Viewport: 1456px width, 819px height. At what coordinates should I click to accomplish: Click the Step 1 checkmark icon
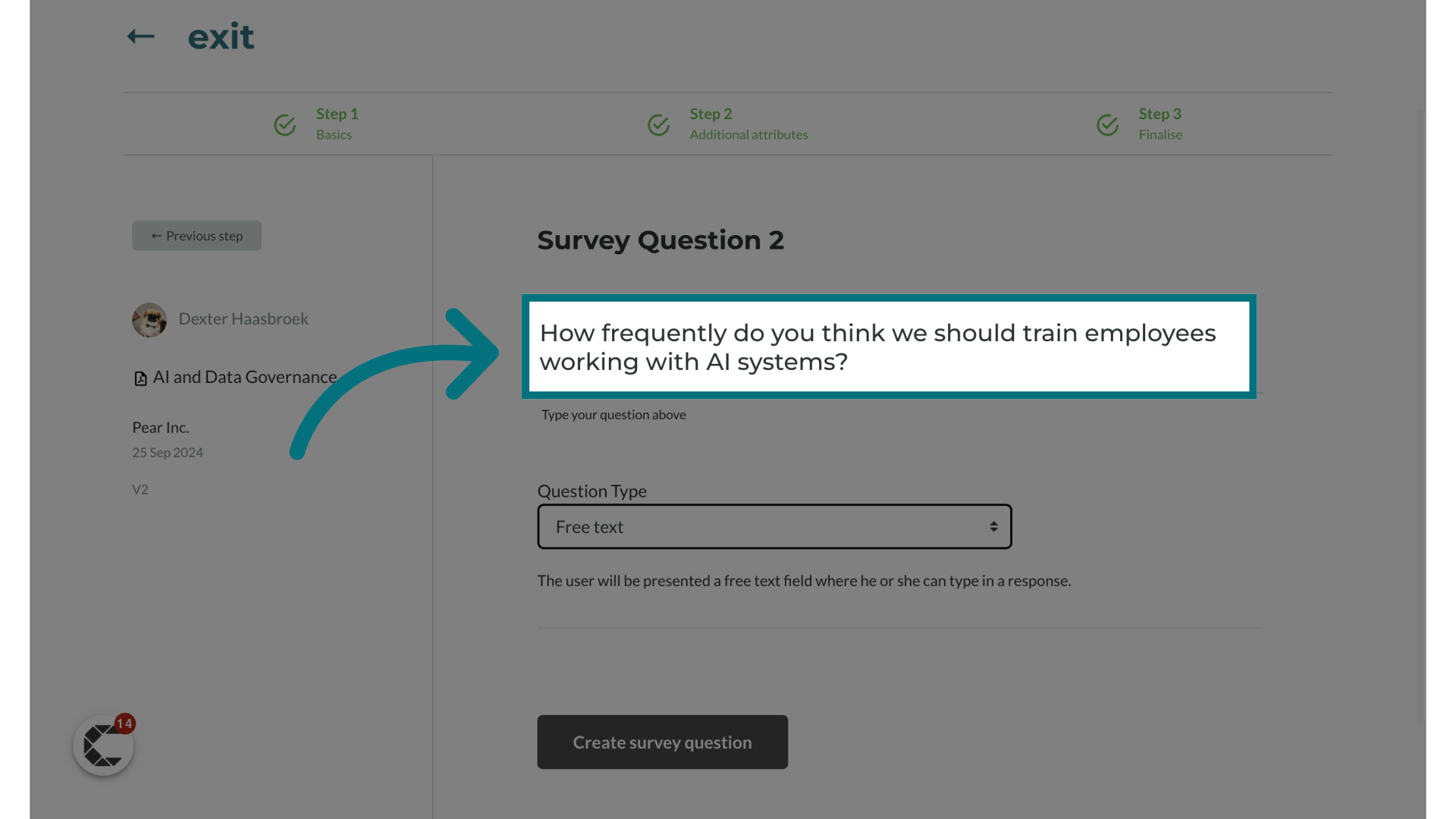[x=285, y=122]
